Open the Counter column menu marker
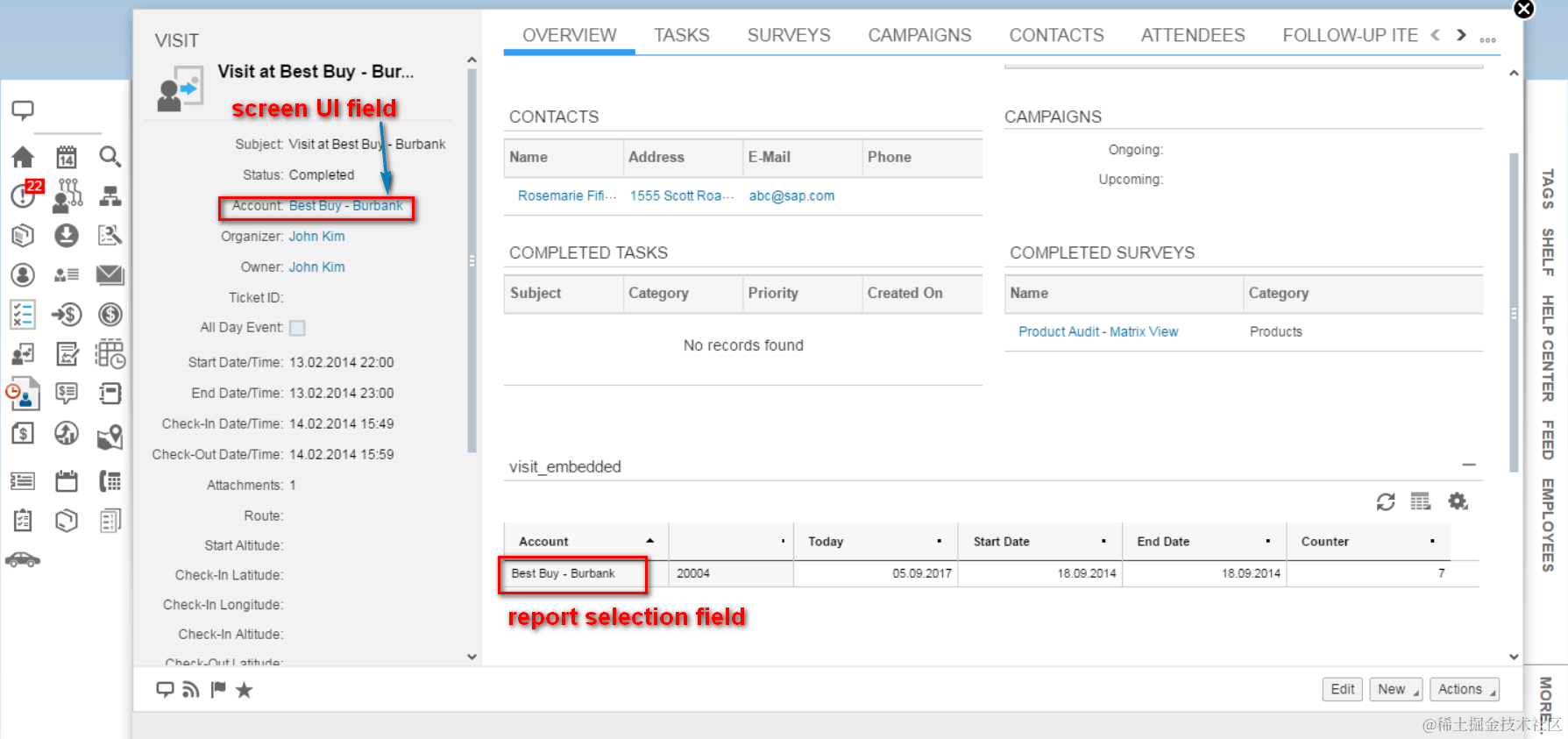Image resolution: width=1568 pixels, height=739 pixels. tap(1432, 541)
